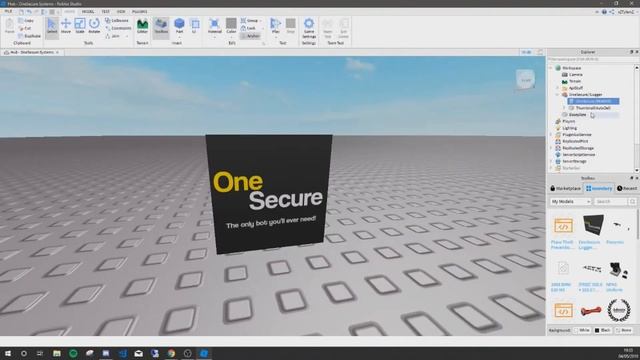Open Inventory tab in Toolbox
Screen dimensions: 640x360
(599, 188)
